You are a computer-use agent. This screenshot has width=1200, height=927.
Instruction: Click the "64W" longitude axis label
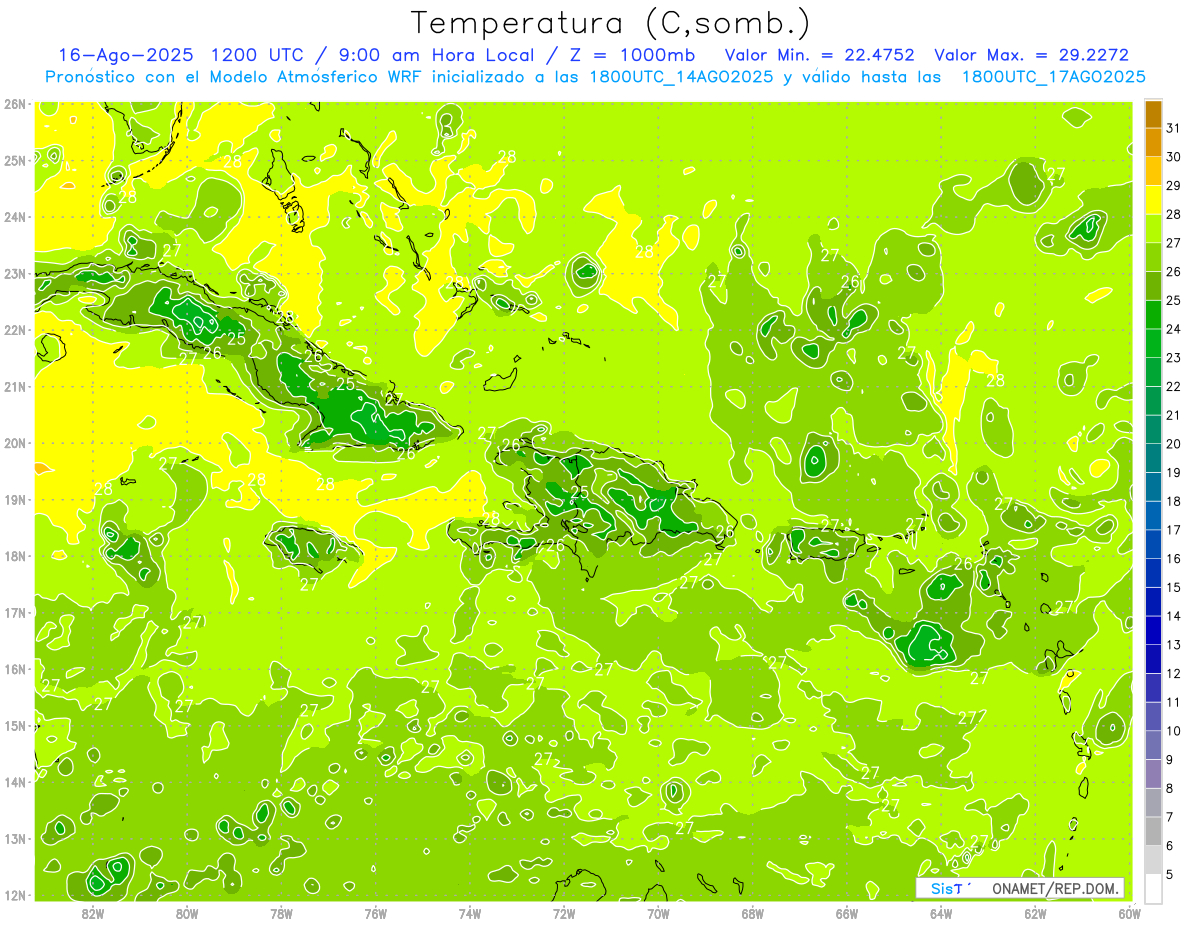coord(941,912)
